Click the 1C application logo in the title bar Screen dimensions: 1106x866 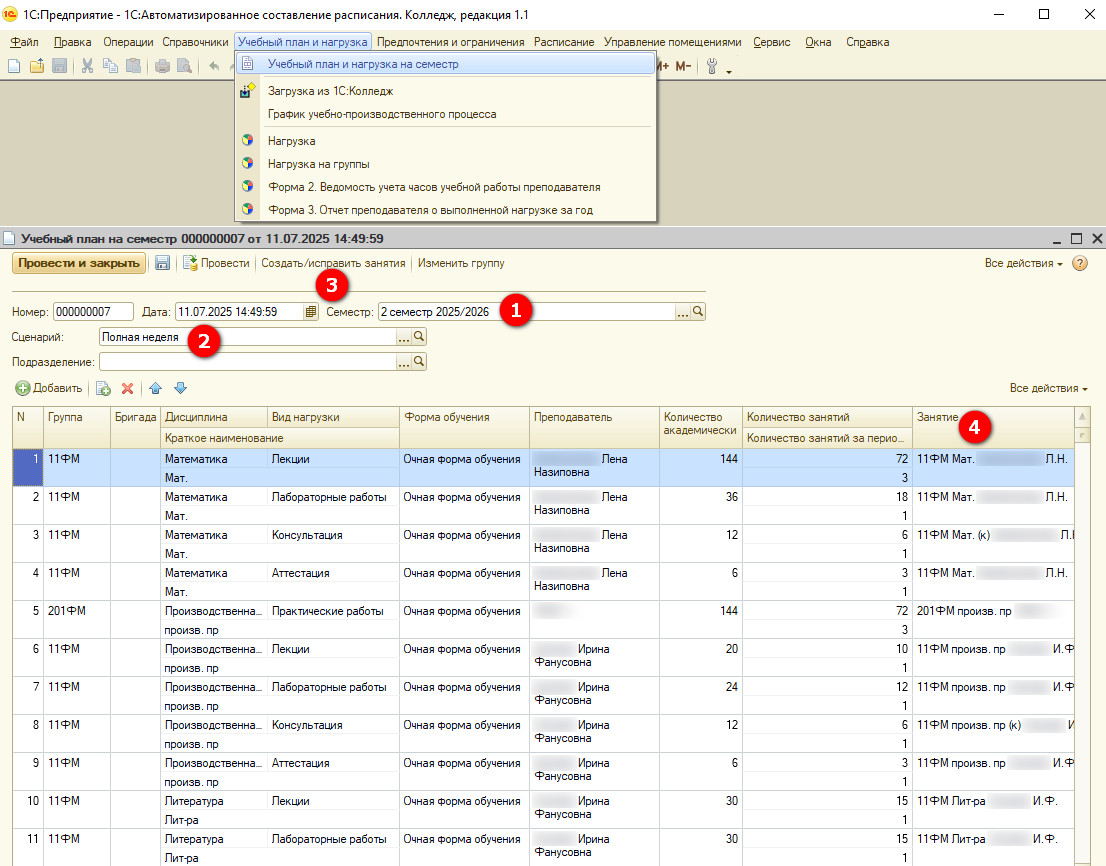[x=10, y=14]
